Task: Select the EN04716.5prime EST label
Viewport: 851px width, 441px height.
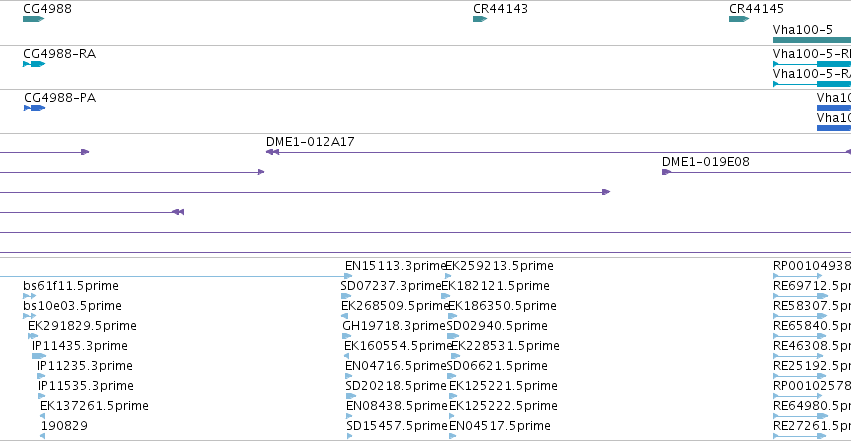Action: click(396, 366)
